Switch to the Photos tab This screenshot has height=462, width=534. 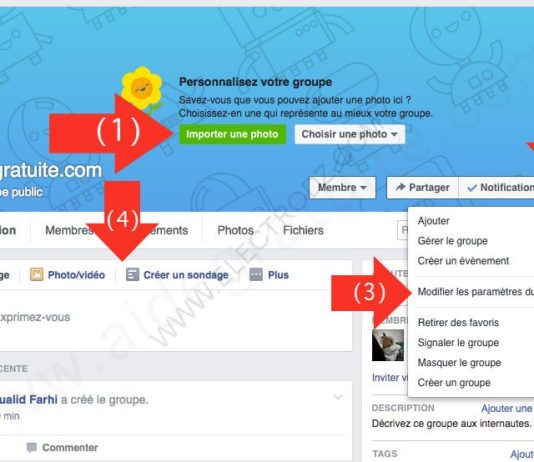coord(235,230)
